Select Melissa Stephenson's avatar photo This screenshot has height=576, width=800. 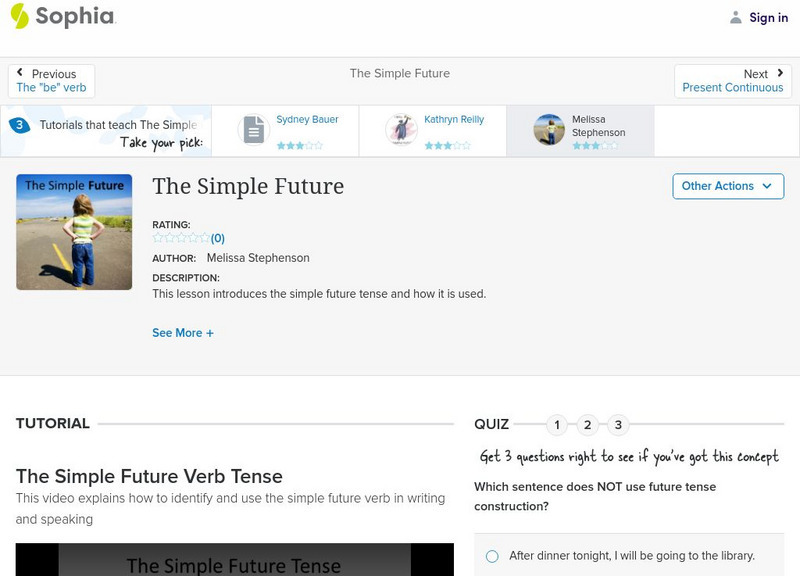[x=549, y=130]
